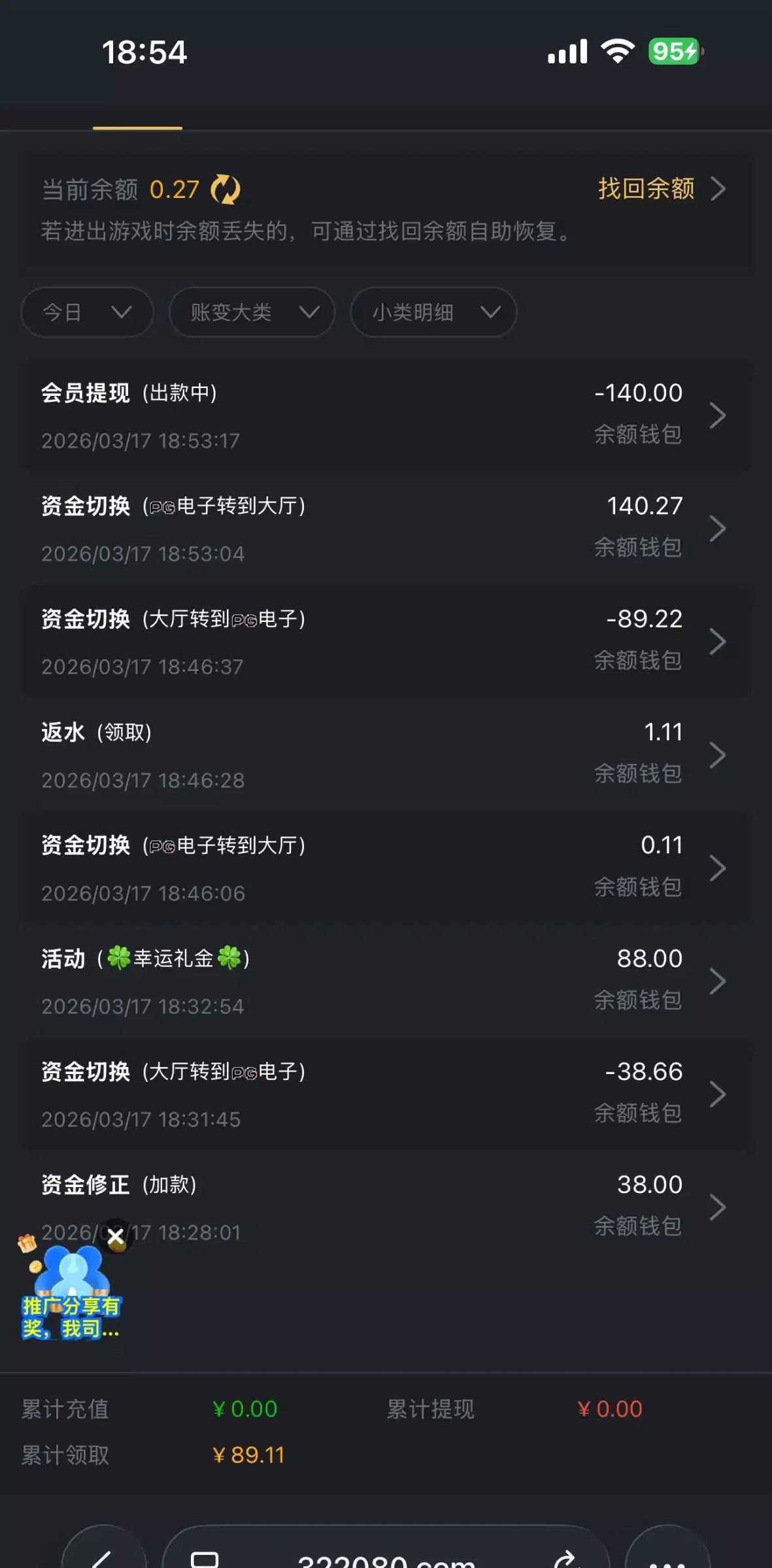The height and width of the screenshot is (1568, 772).
Task: Open the 今日 date filter dropdown
Action: click(x=87, y=312)
